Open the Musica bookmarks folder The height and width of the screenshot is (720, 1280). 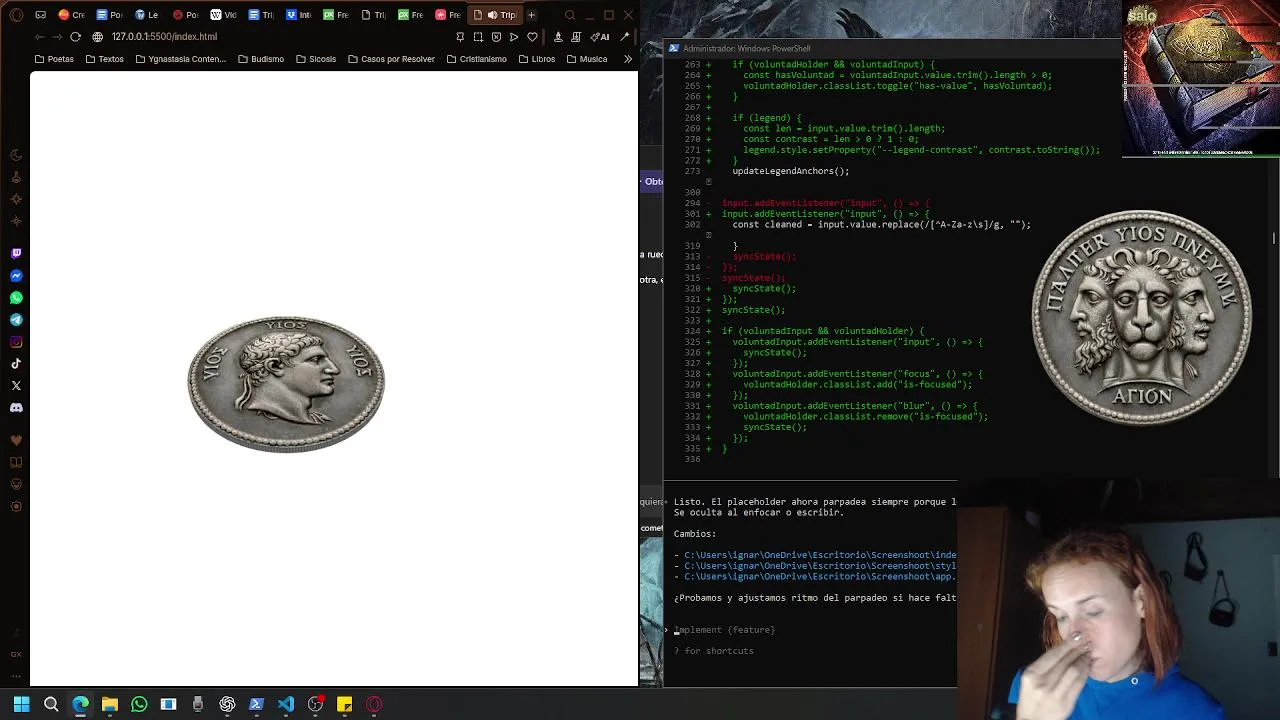(586, 59)
